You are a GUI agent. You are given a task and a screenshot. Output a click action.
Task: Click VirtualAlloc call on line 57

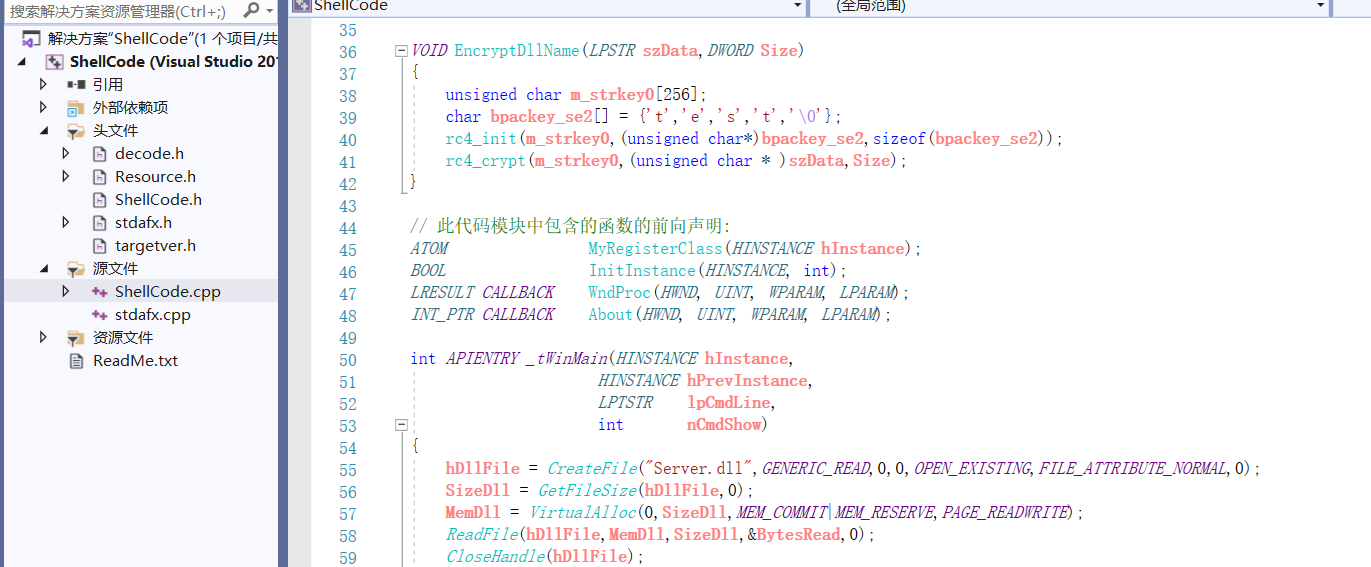coord(583,513)
